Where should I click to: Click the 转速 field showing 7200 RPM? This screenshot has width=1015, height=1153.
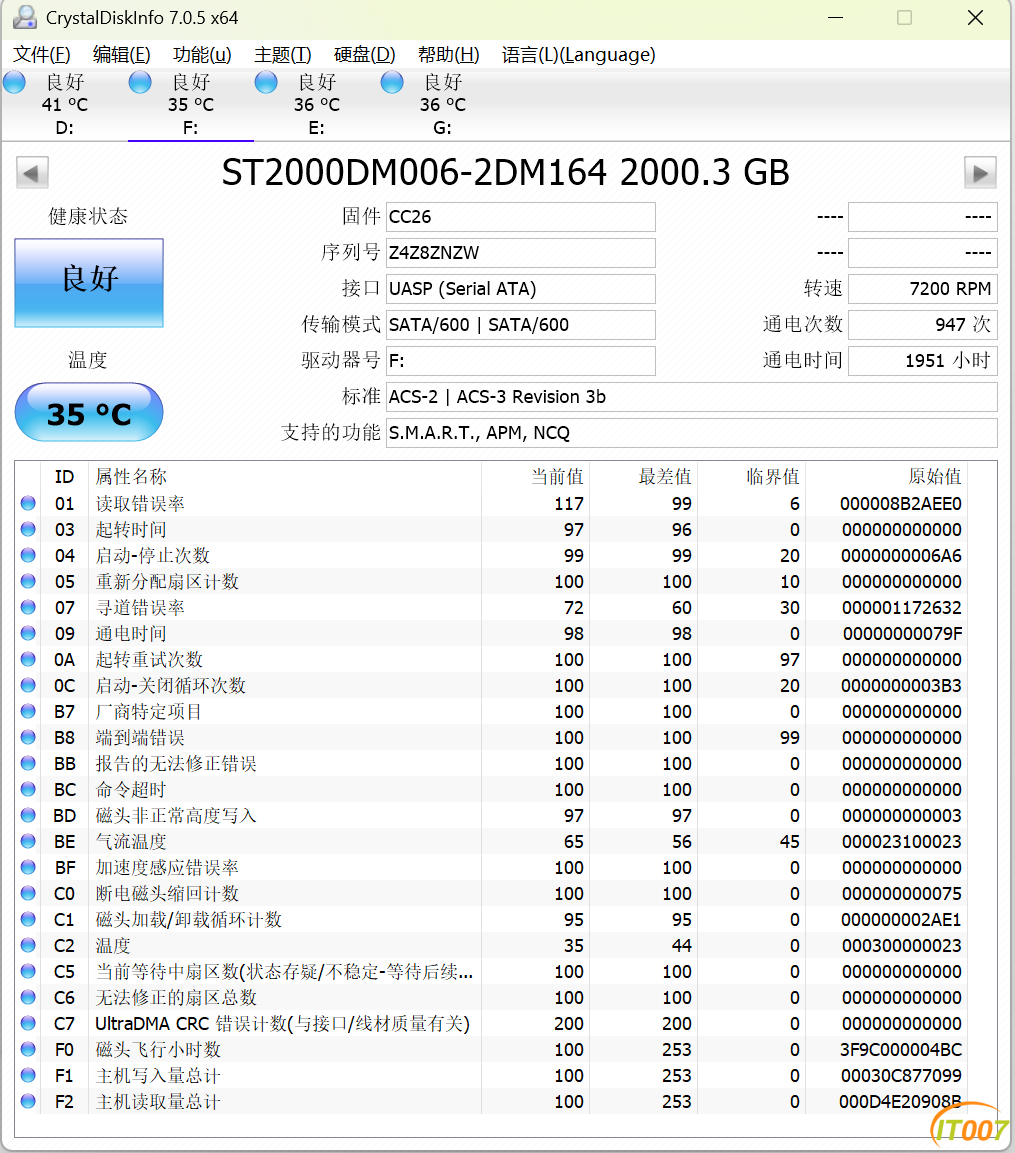click(923, 289)
